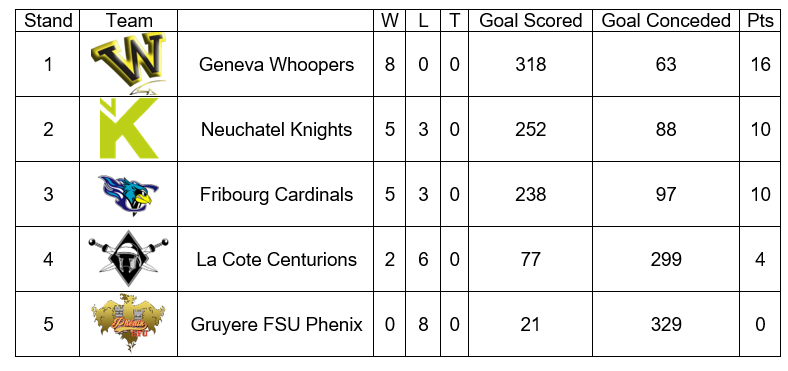788x371 pixels.
Task: Select the Gruyere FSU Phenix golden logo
Action: [x=129, y=323]
